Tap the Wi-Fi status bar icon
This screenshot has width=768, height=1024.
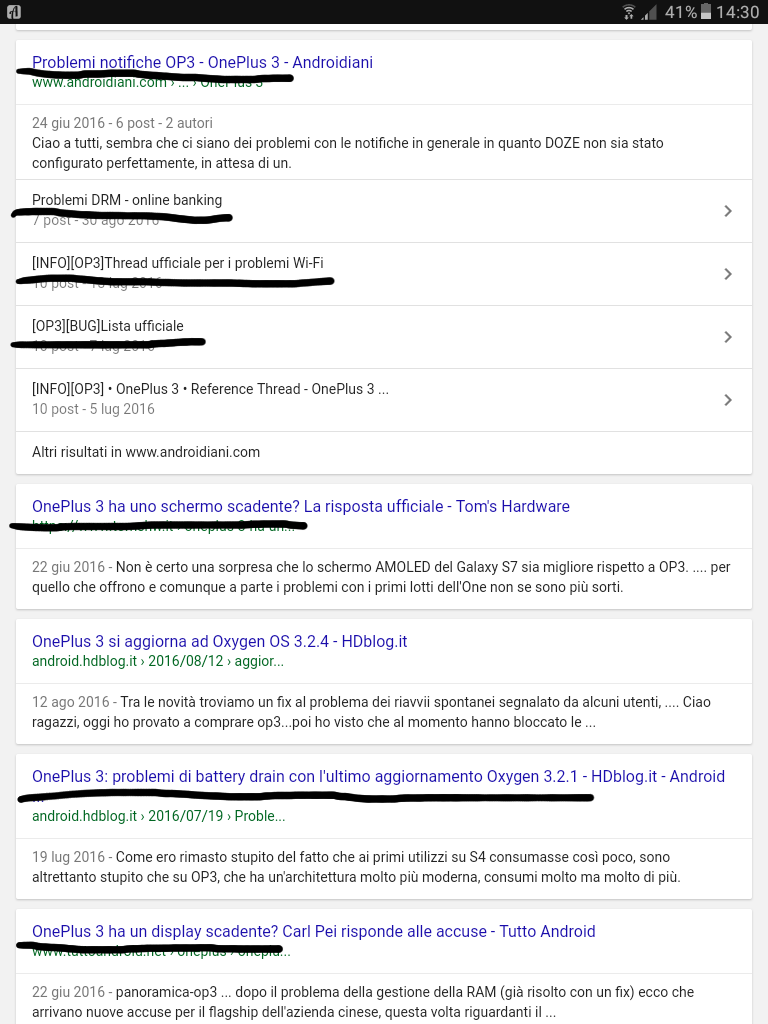628,12
